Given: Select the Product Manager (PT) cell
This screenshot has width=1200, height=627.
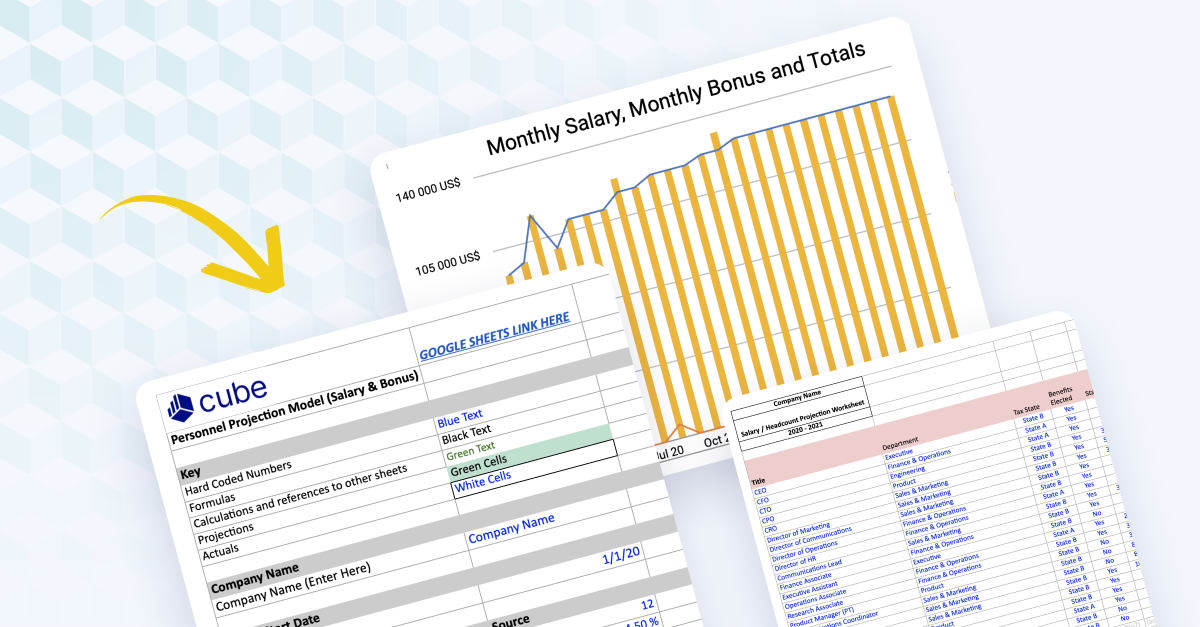Looking at the screenshot, I should click(822, 617).
